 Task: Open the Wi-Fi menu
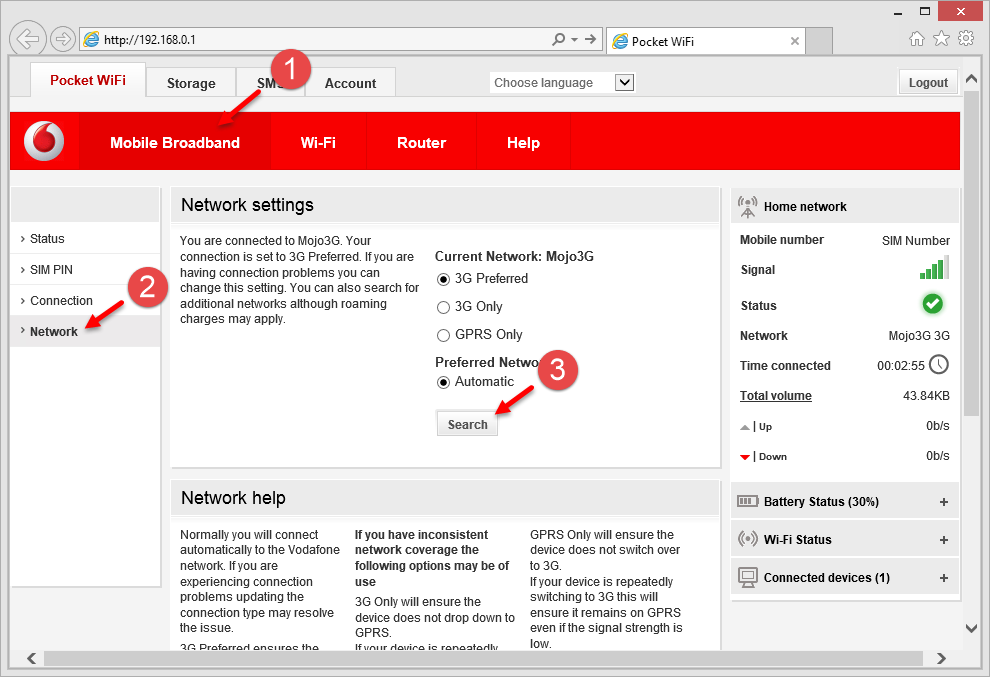[x=318, y=143]
